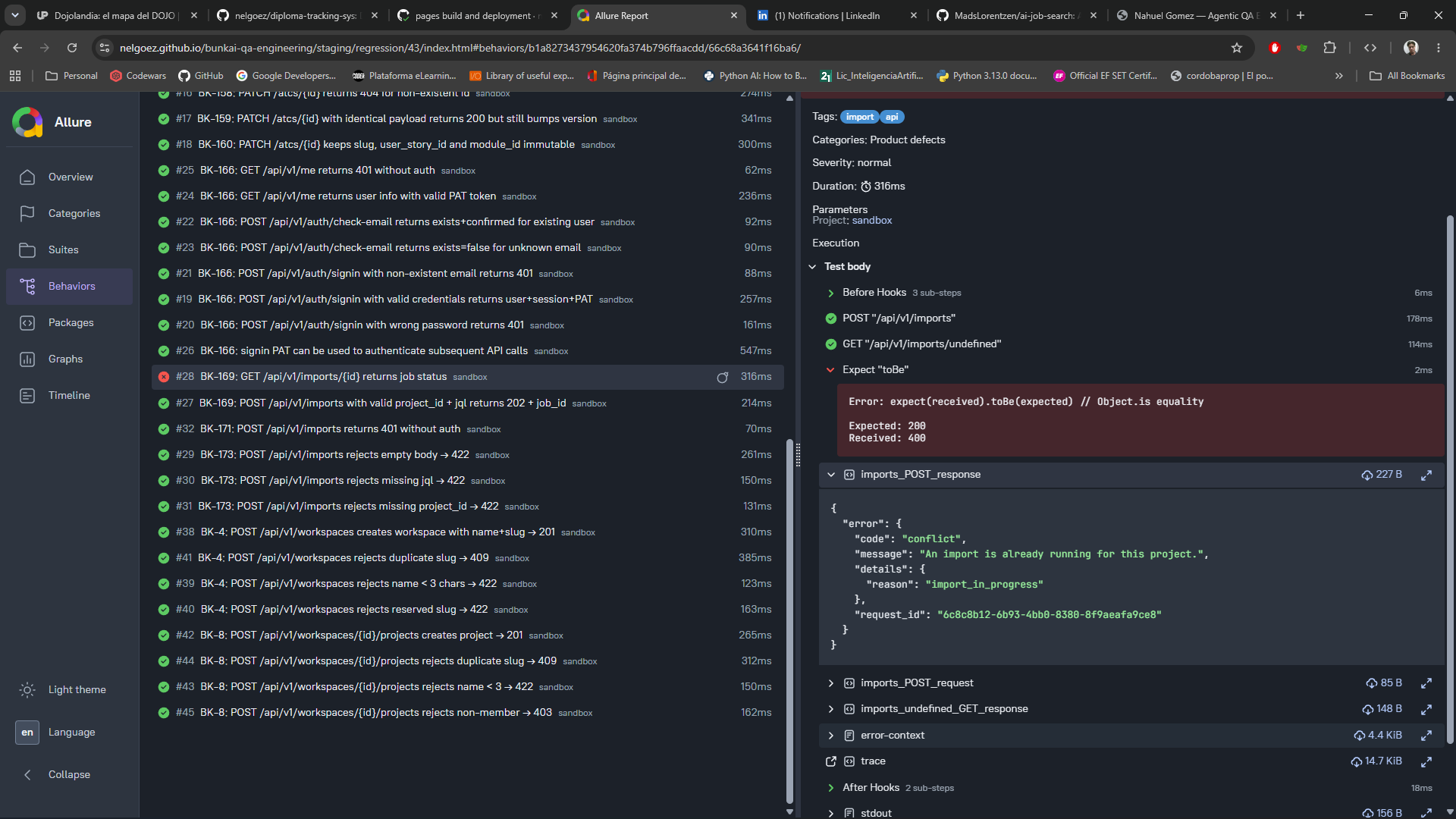Open the Overview section in sidebar
Screen dimensions: 1456x819
[x=70, y=177]
